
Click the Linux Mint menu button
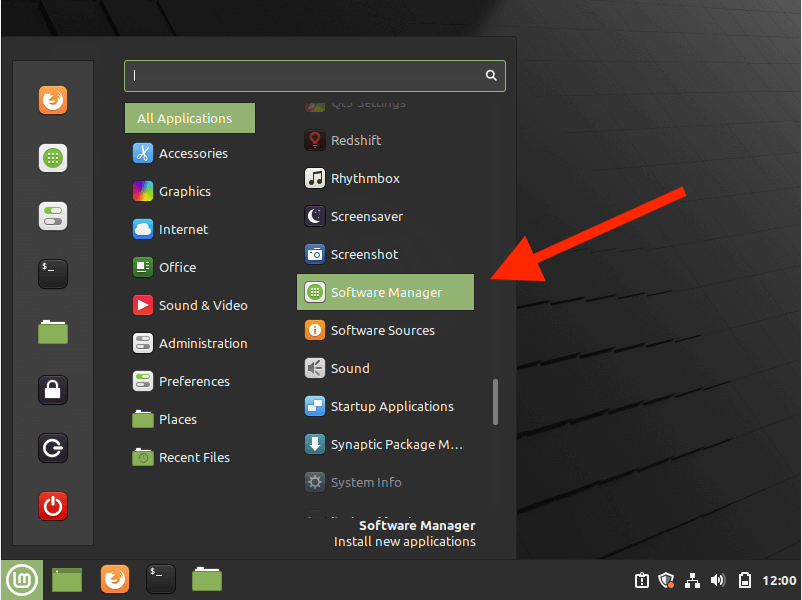pos(21,580)
